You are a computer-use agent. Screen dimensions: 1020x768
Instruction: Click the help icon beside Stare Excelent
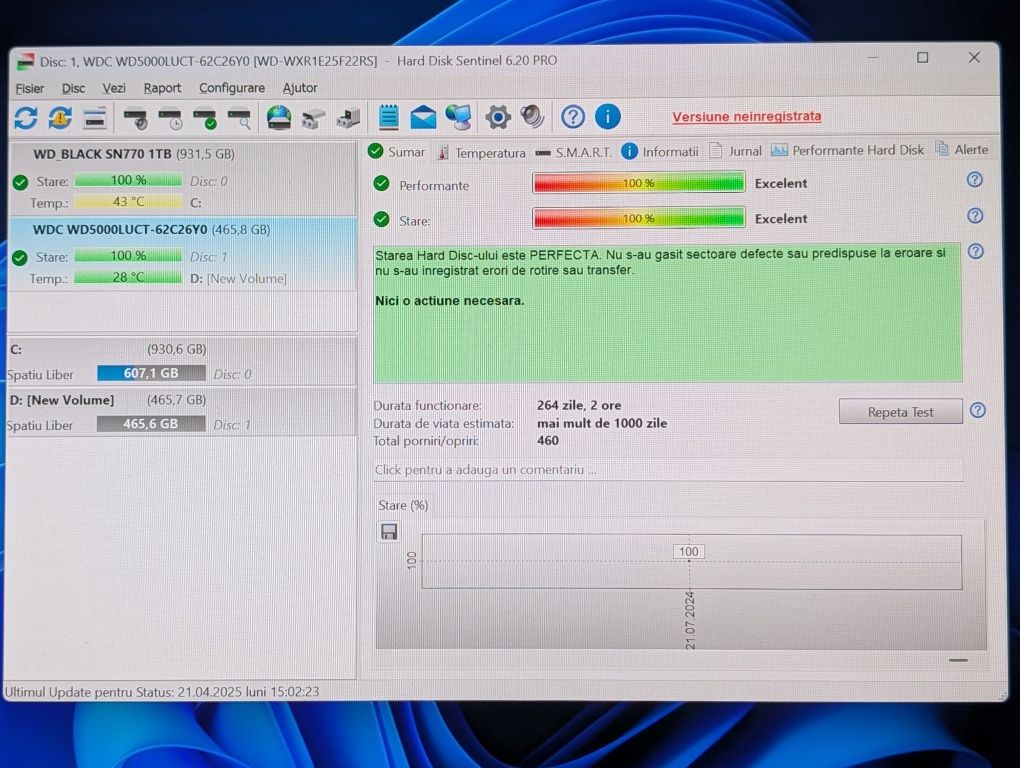(974, 215)
